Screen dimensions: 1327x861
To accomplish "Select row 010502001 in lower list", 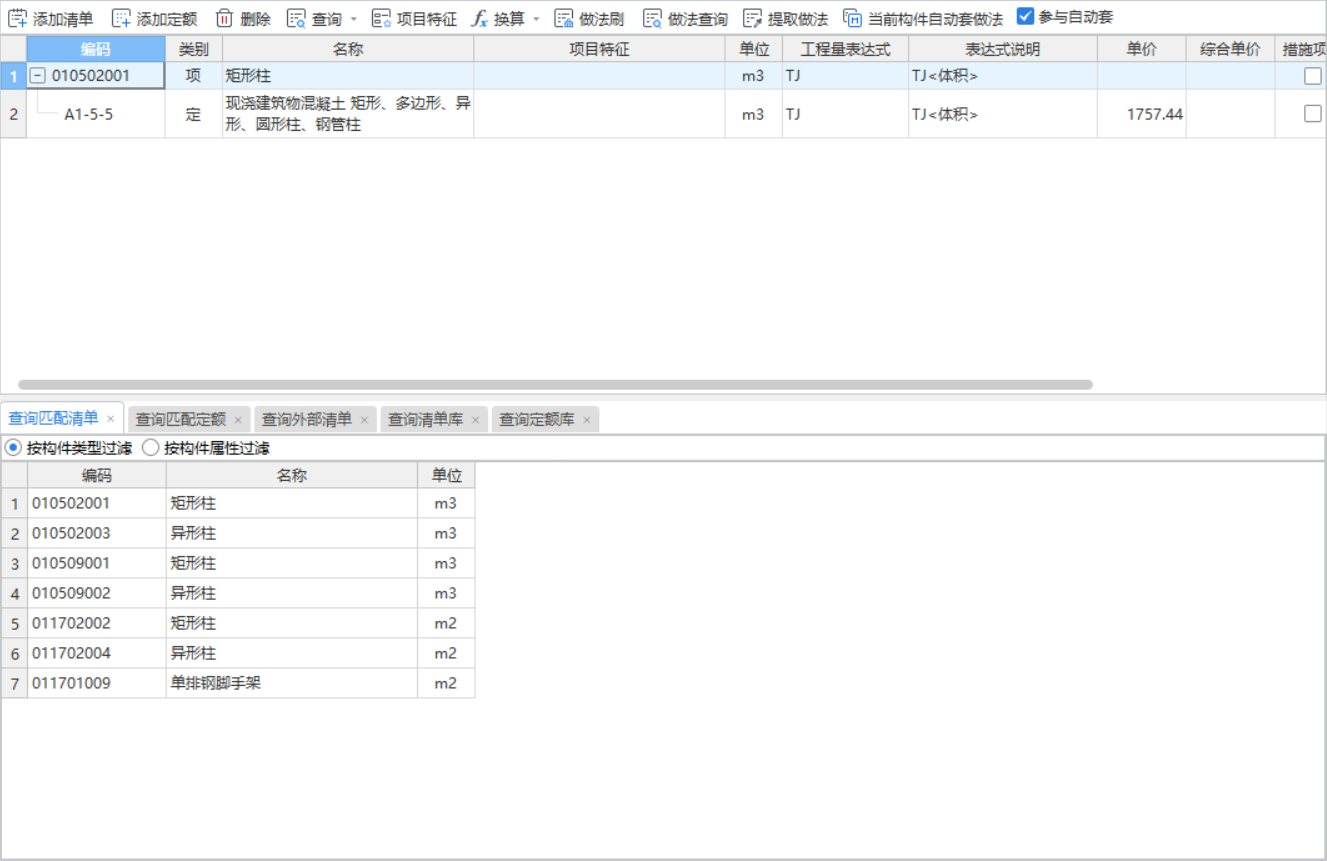I will (238, 503).
